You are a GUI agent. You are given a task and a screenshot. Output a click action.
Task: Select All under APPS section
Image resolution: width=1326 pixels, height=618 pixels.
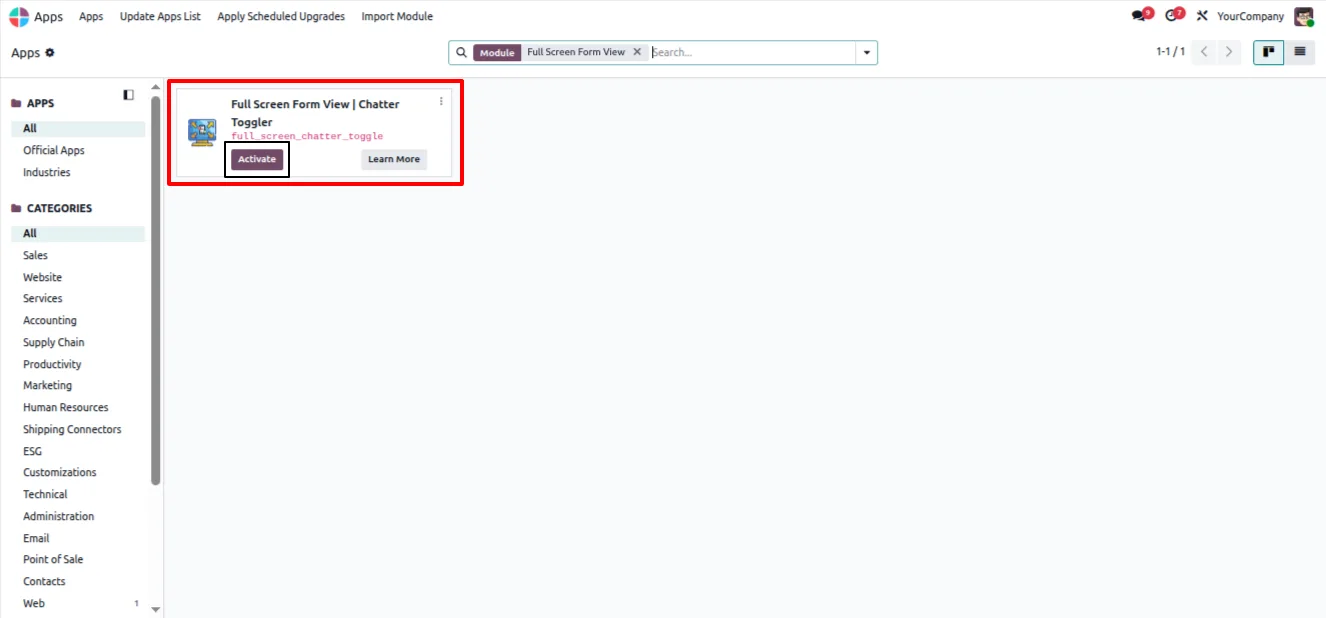(x=78, y=128)
